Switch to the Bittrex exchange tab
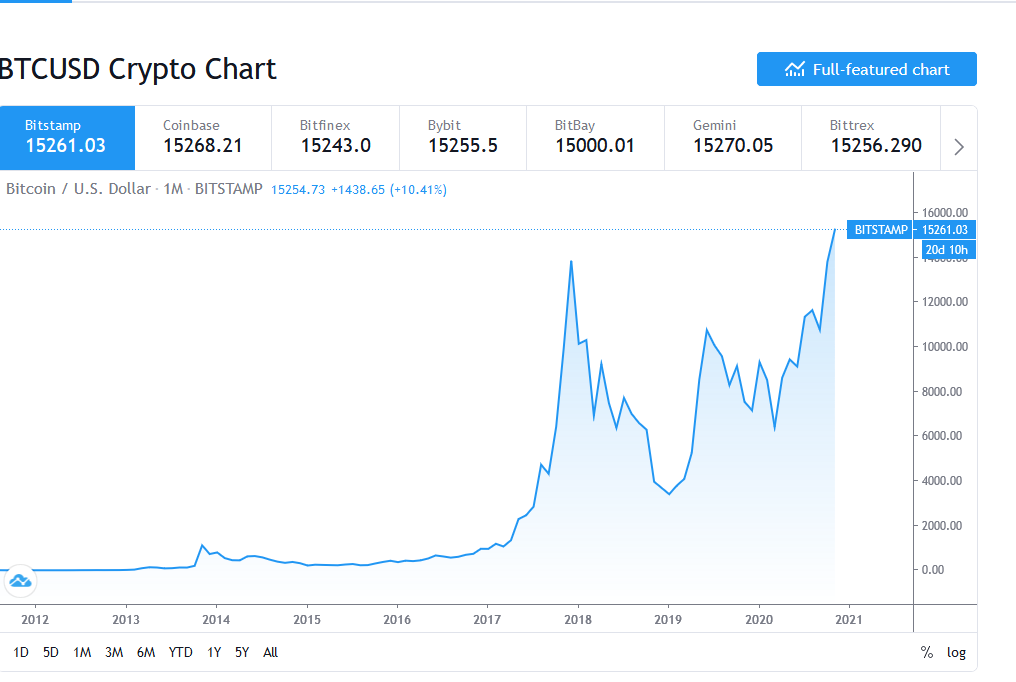The width and height of the screenshot is (1016, 682). coord(870,138)
